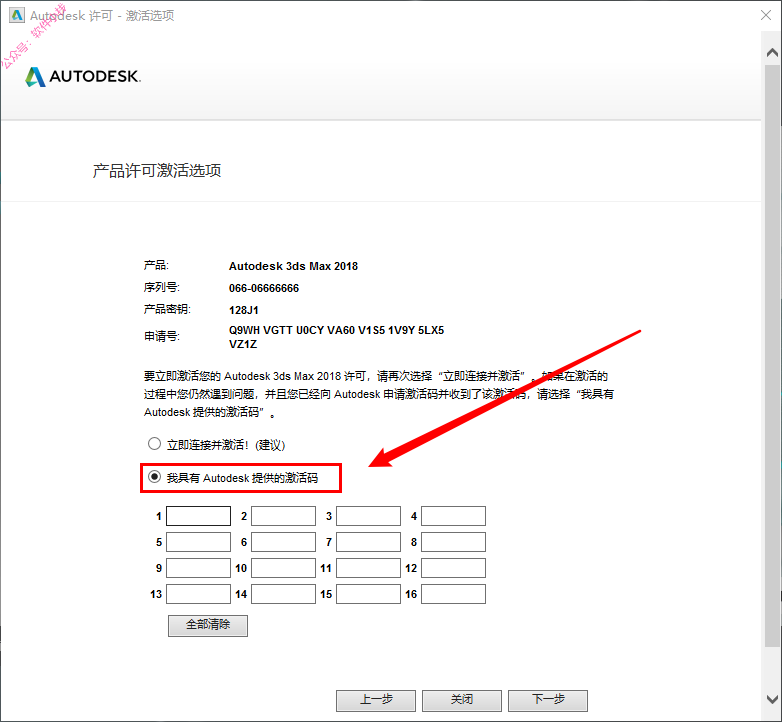
Task: Focus activation code field 3
Action: tap(369, 516)
